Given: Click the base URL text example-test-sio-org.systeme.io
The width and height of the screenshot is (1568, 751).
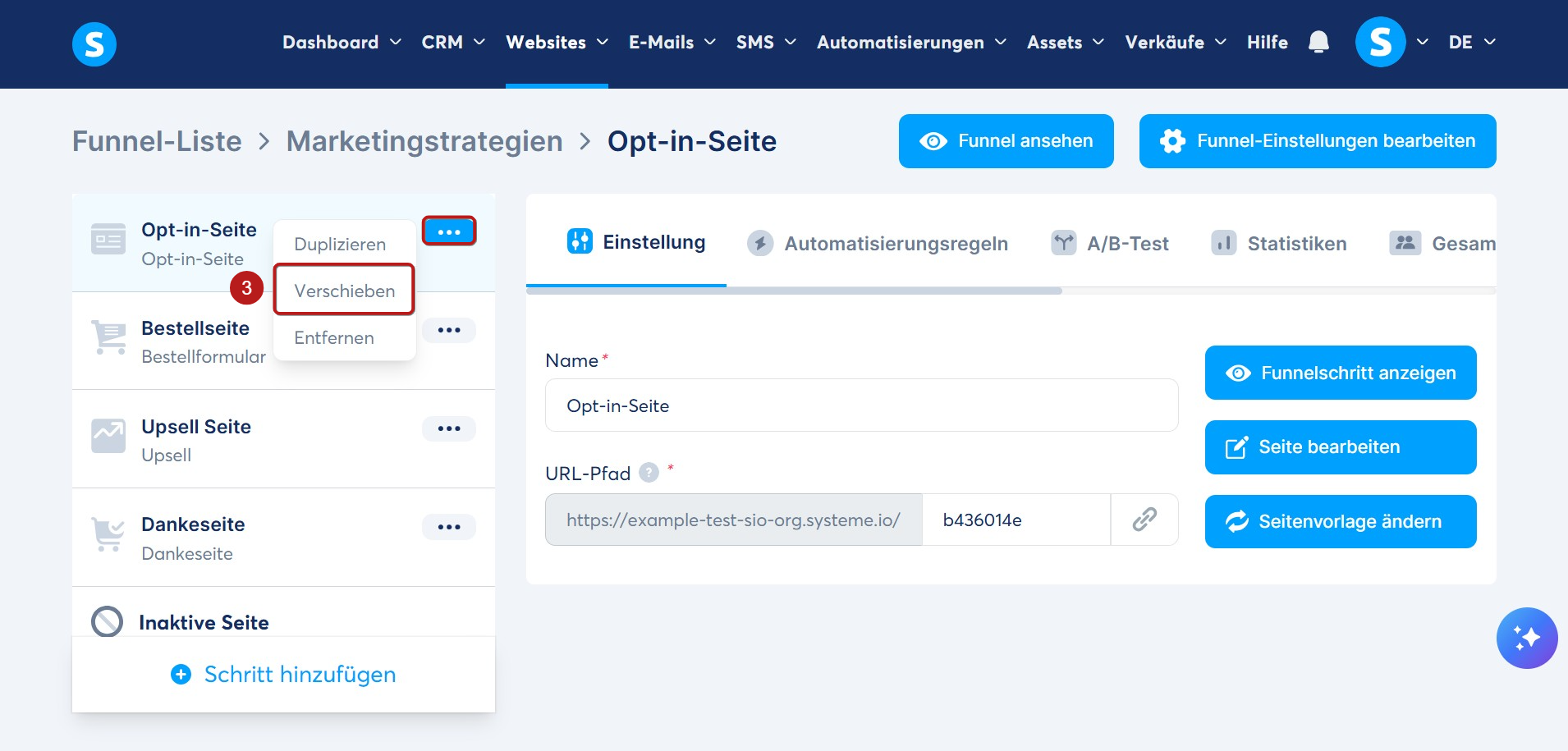Looking at the screenshot, I should (733, 520).
